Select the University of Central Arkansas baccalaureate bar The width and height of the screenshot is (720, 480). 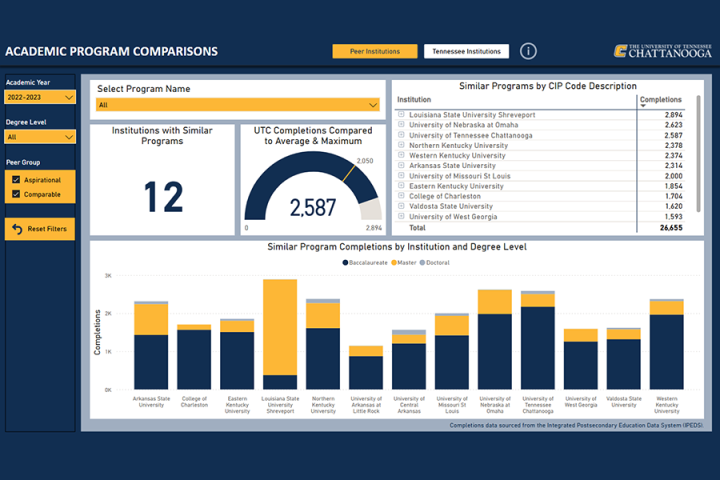pyautogui.click(x=409, y=367)
